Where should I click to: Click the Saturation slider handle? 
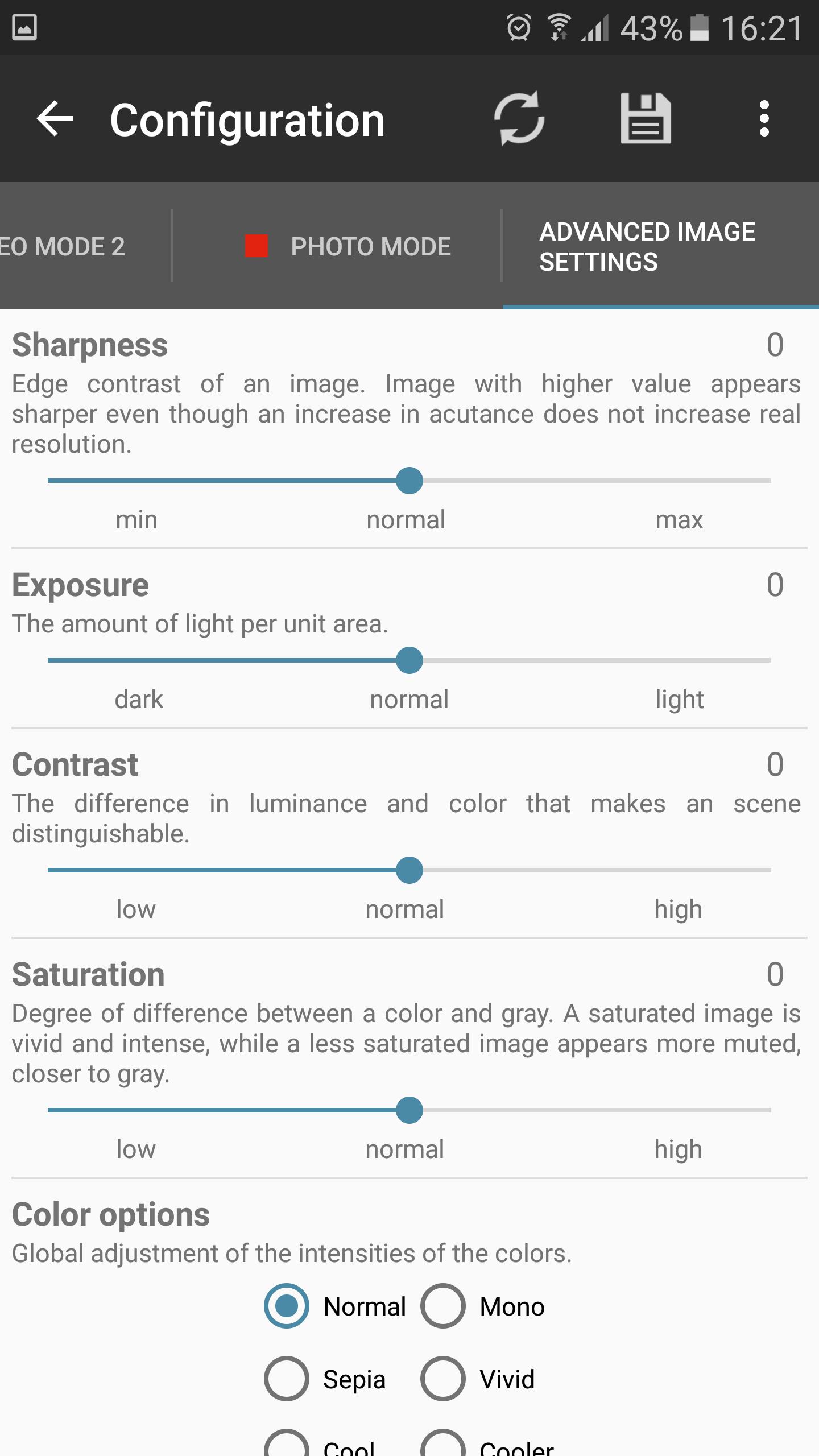[409, 1110]
